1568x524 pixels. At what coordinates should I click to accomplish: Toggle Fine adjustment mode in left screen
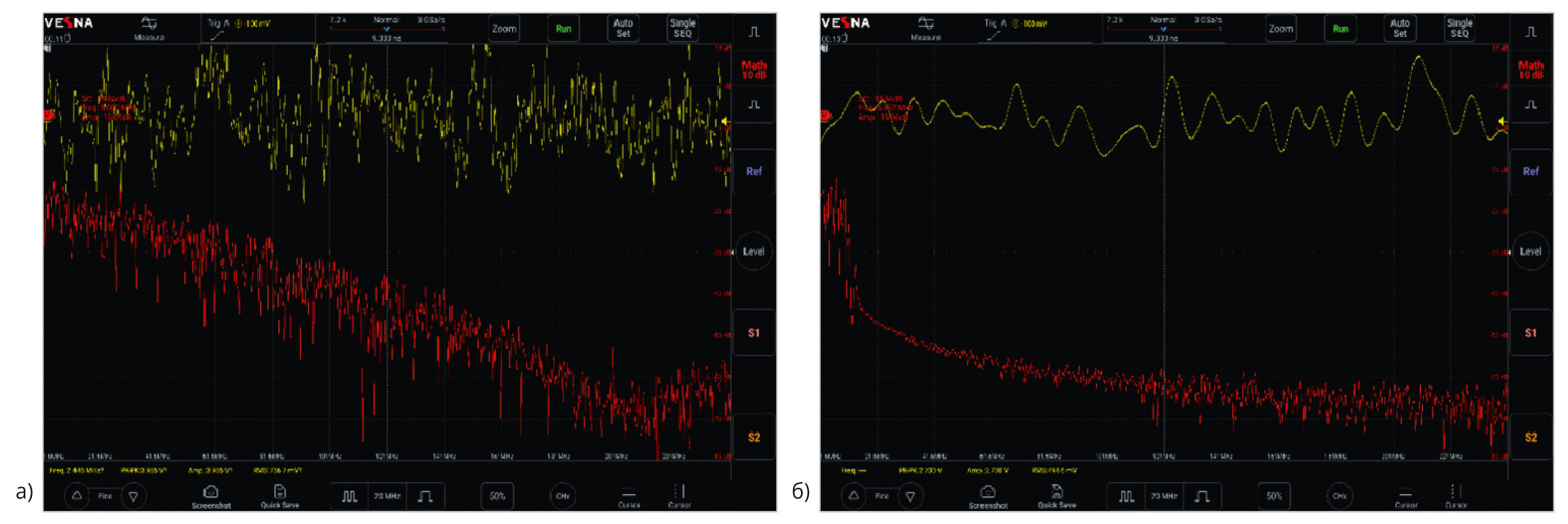105,496
